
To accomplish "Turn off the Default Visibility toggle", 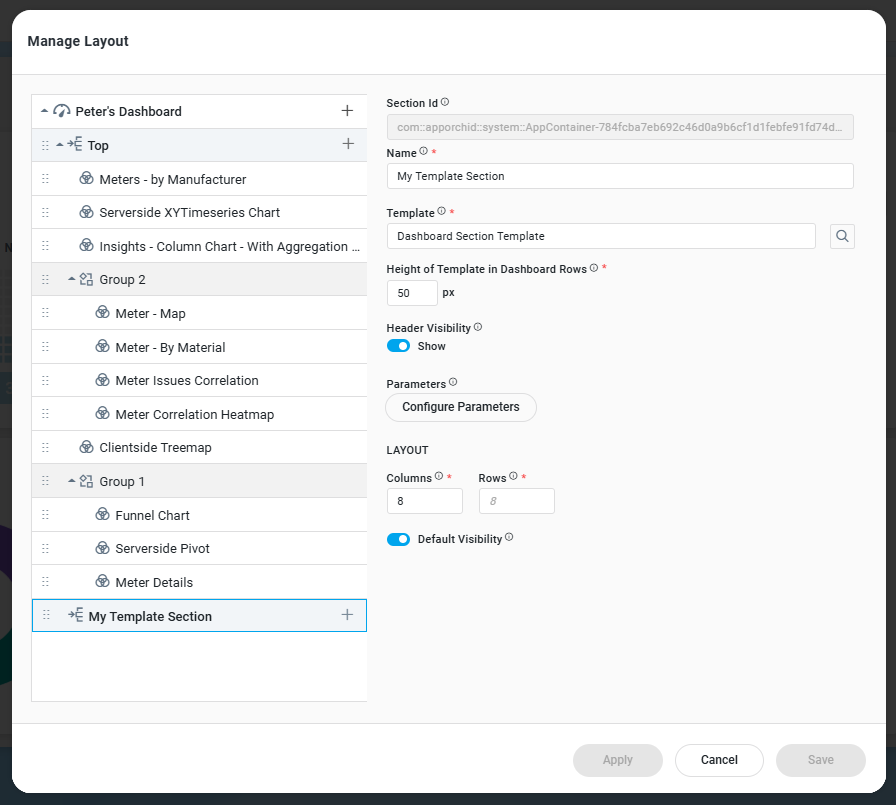I will point(398,539).
